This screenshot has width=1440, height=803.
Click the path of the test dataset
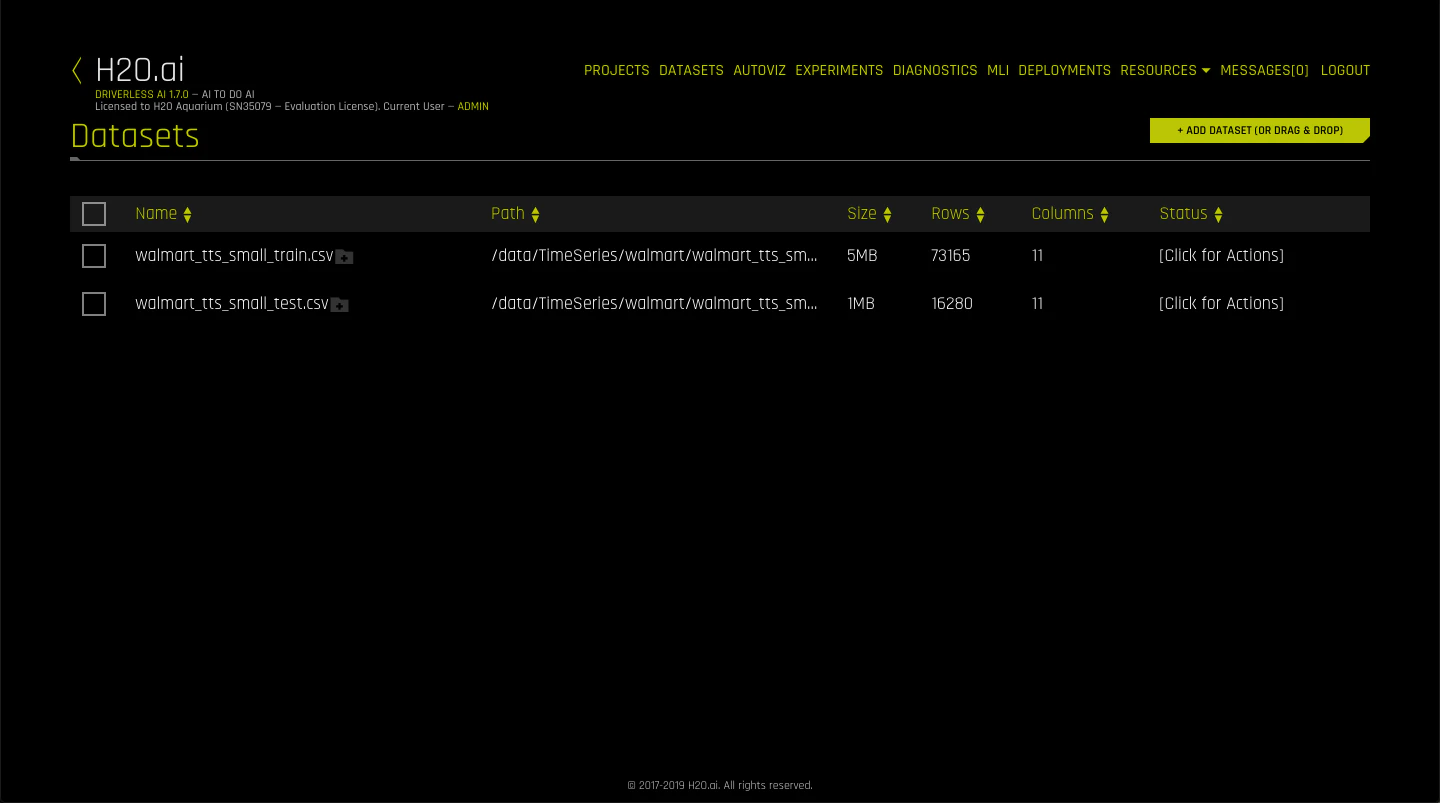(654, 303)
